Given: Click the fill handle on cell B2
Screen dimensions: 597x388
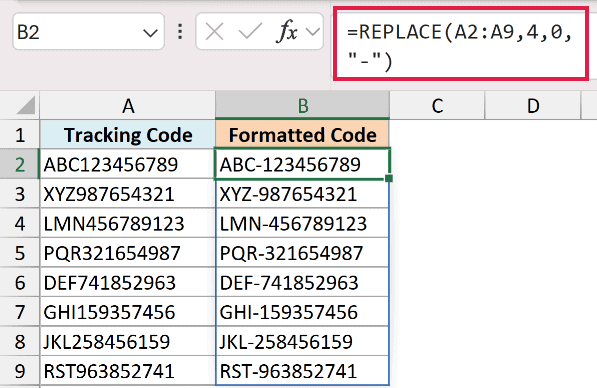Looking at the screenshot, I should [389, 178].
